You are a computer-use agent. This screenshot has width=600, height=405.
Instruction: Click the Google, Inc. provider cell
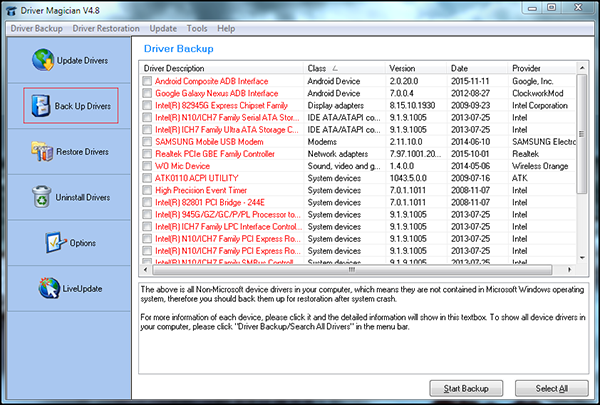(x=533, y=81)
